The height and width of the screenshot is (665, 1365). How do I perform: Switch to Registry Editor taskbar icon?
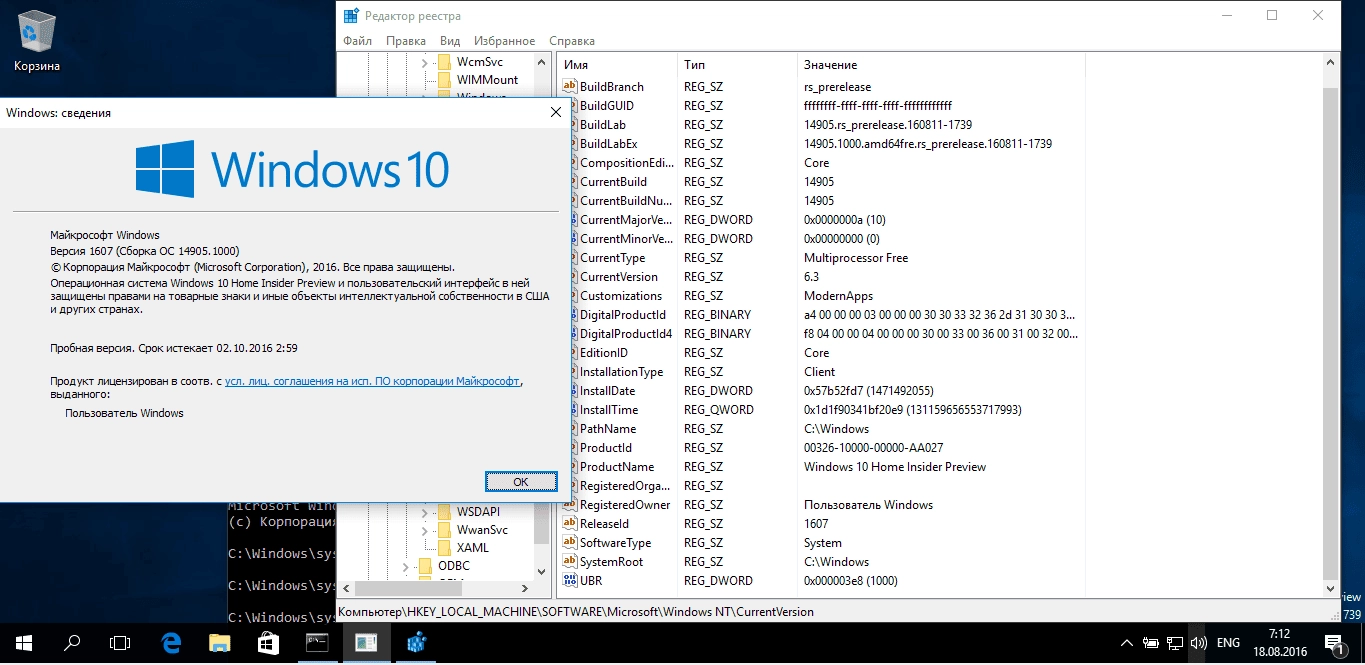tap(366, 643)
